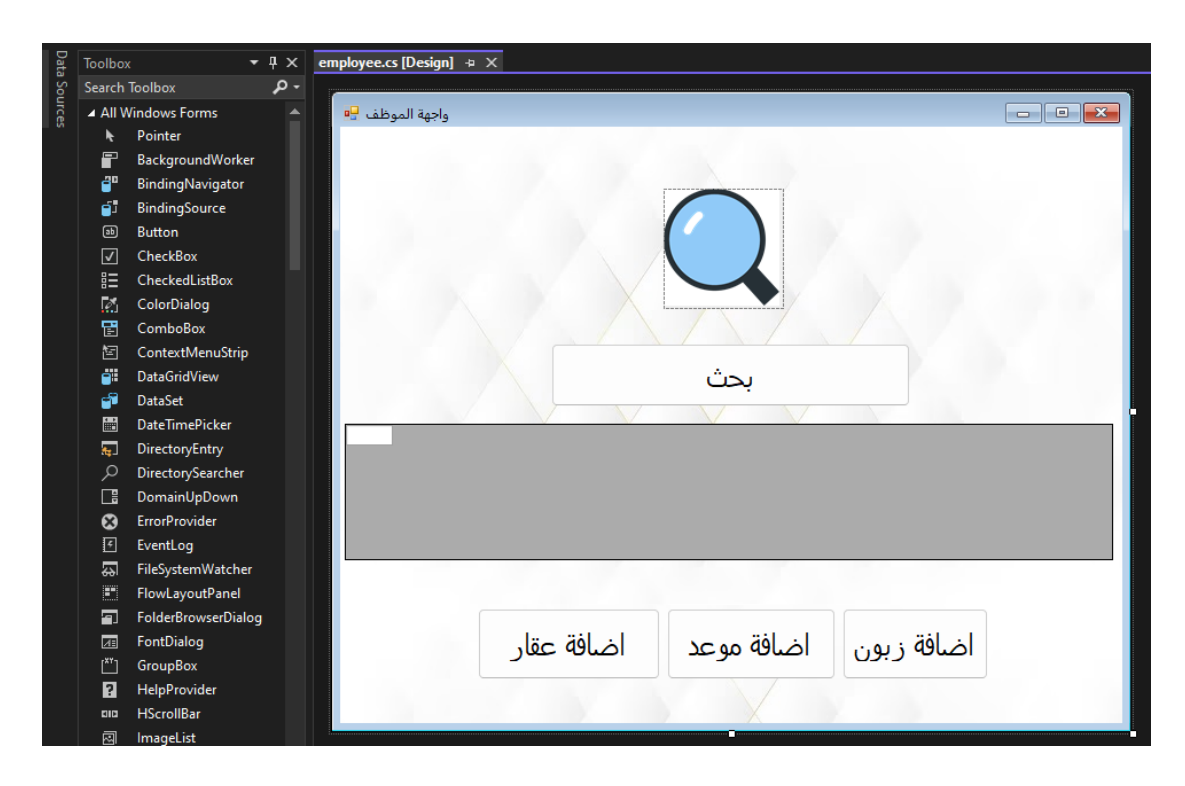
Task: Choose the HelpProvider control icon
Action: click(x=110, y=690)
